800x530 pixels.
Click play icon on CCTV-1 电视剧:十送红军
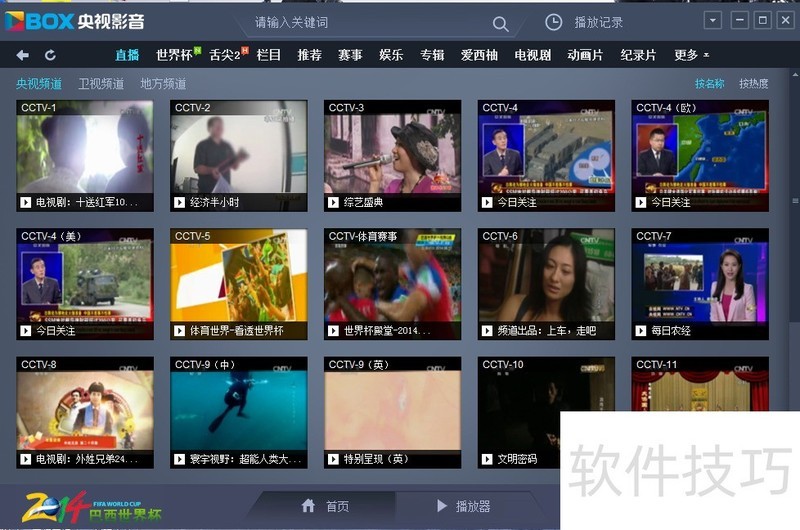point(26,203)
